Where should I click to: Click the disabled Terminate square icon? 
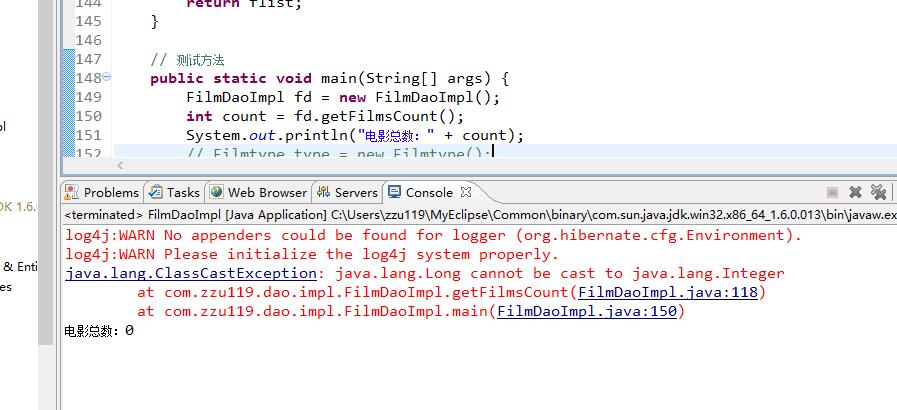tap(832, 192)
